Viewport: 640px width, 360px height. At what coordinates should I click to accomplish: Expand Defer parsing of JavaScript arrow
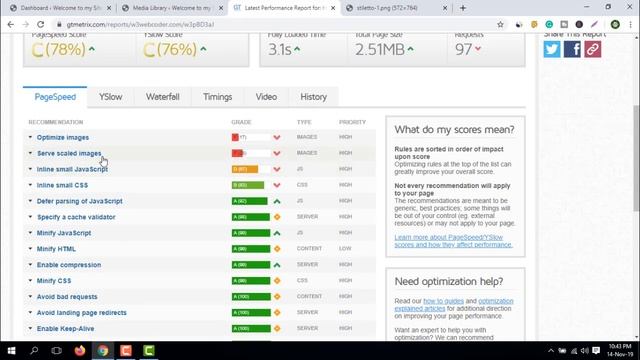click(x=30, y=201)
